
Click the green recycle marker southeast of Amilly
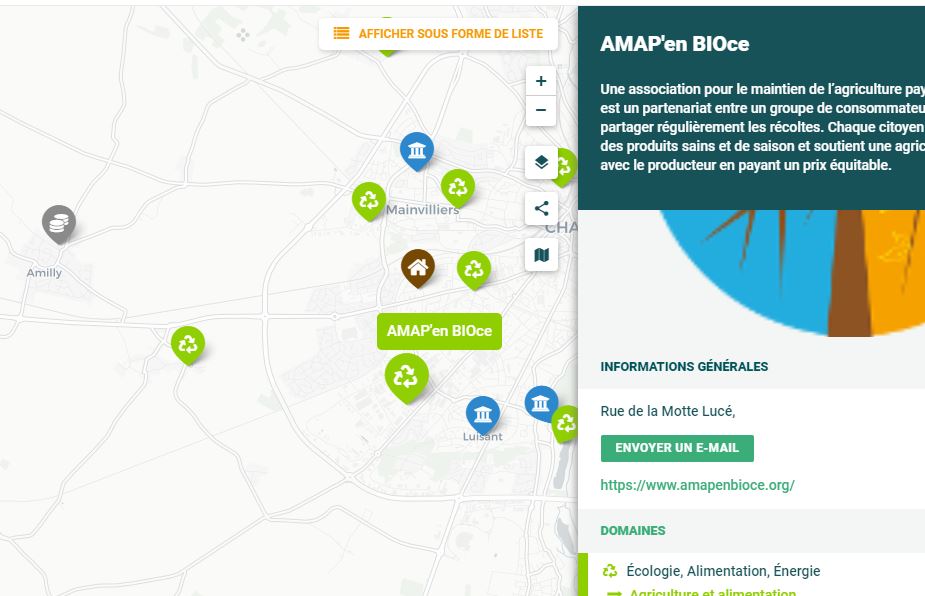coord(188,345)
